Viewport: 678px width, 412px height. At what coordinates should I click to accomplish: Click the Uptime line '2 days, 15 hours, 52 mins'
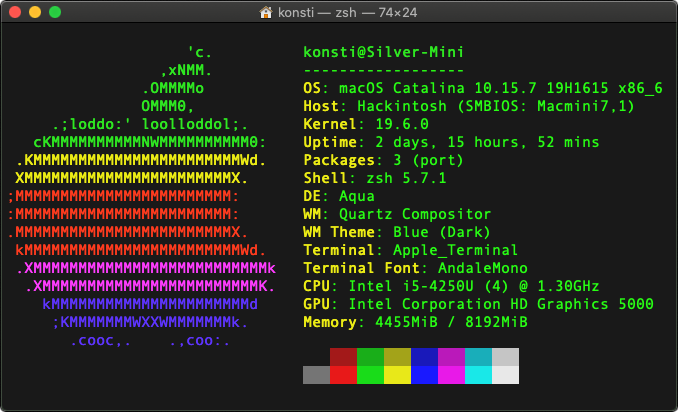click(487, 142)
